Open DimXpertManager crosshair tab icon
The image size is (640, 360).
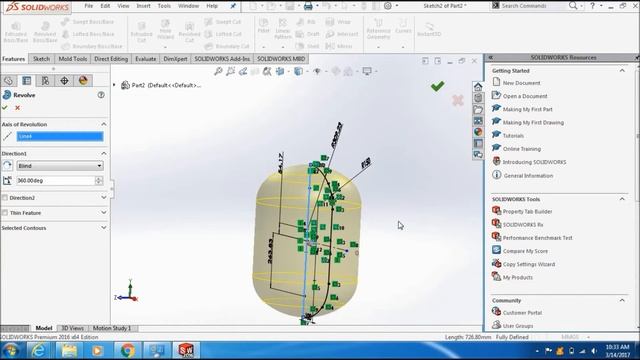click(x=64, y=80)
